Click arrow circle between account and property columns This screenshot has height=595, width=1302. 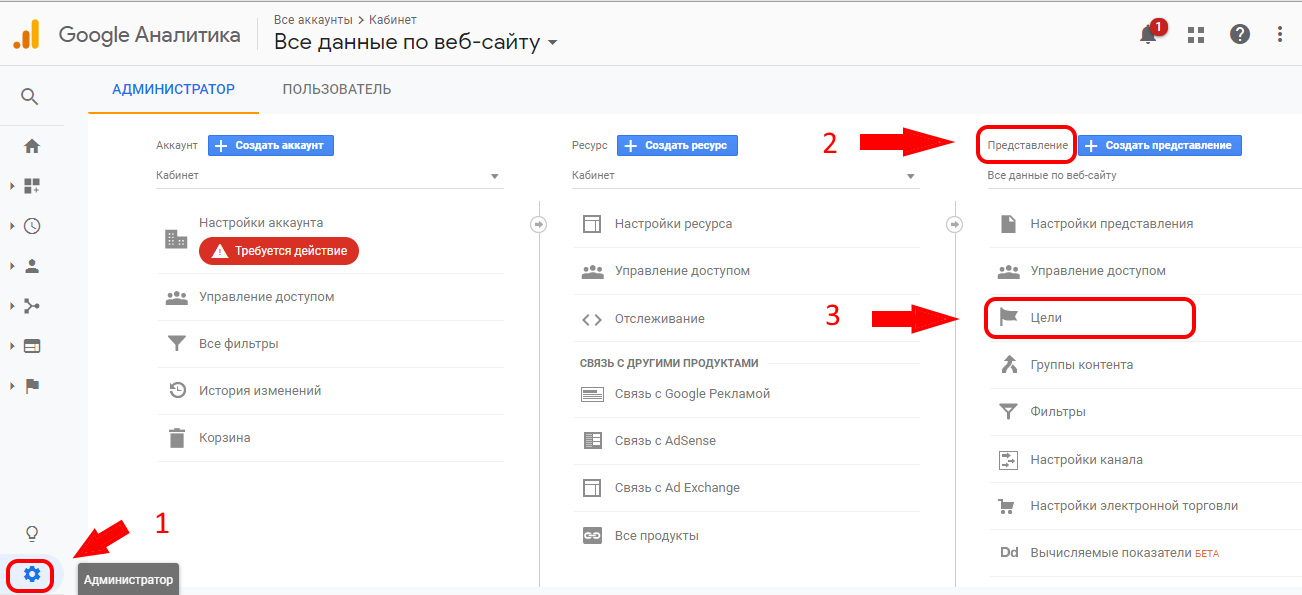point(538,224)
